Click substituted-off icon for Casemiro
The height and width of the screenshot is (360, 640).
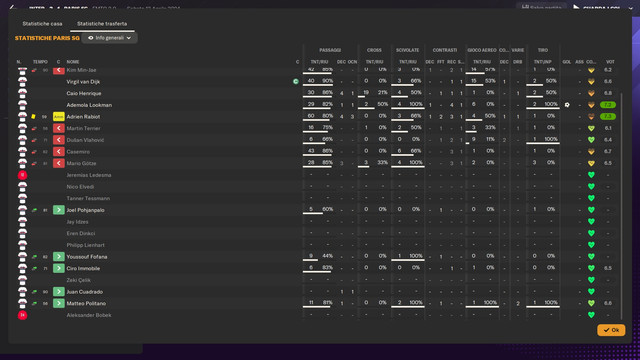(59, 151)
